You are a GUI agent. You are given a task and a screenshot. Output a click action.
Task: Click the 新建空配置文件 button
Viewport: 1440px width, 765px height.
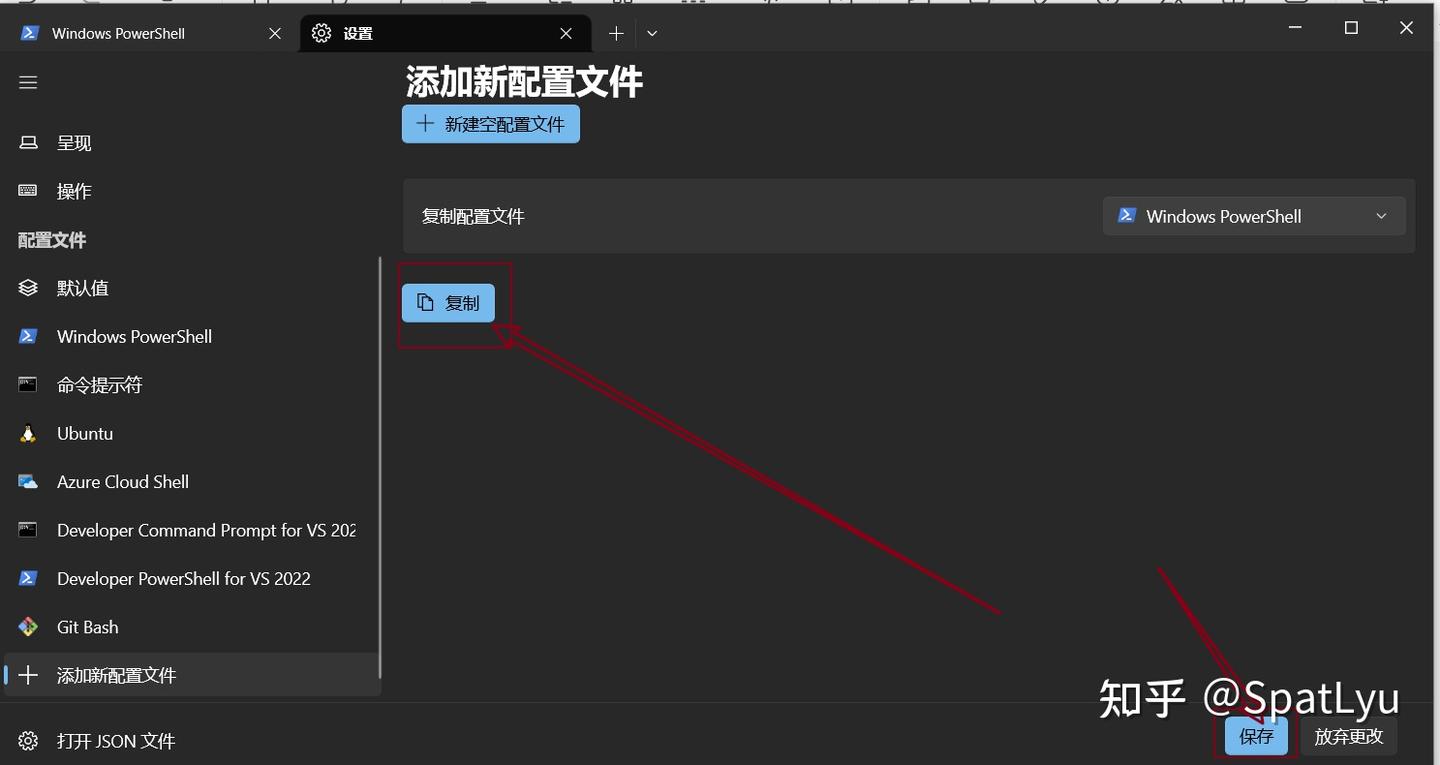490,123
